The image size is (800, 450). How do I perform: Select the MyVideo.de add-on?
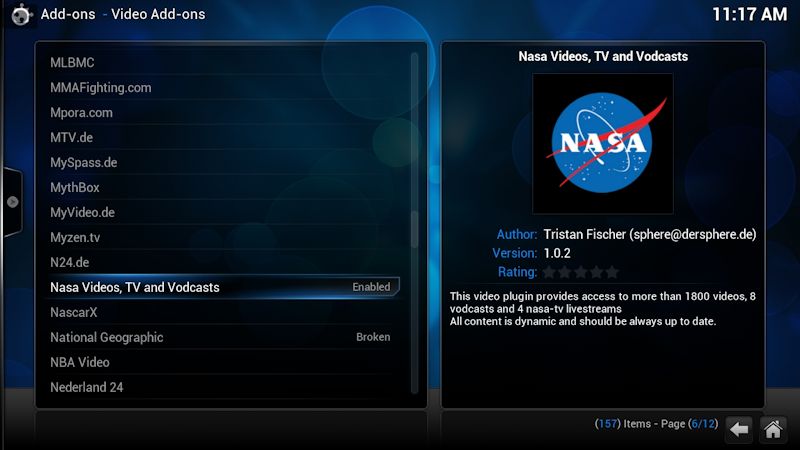[x=224, y=213]
